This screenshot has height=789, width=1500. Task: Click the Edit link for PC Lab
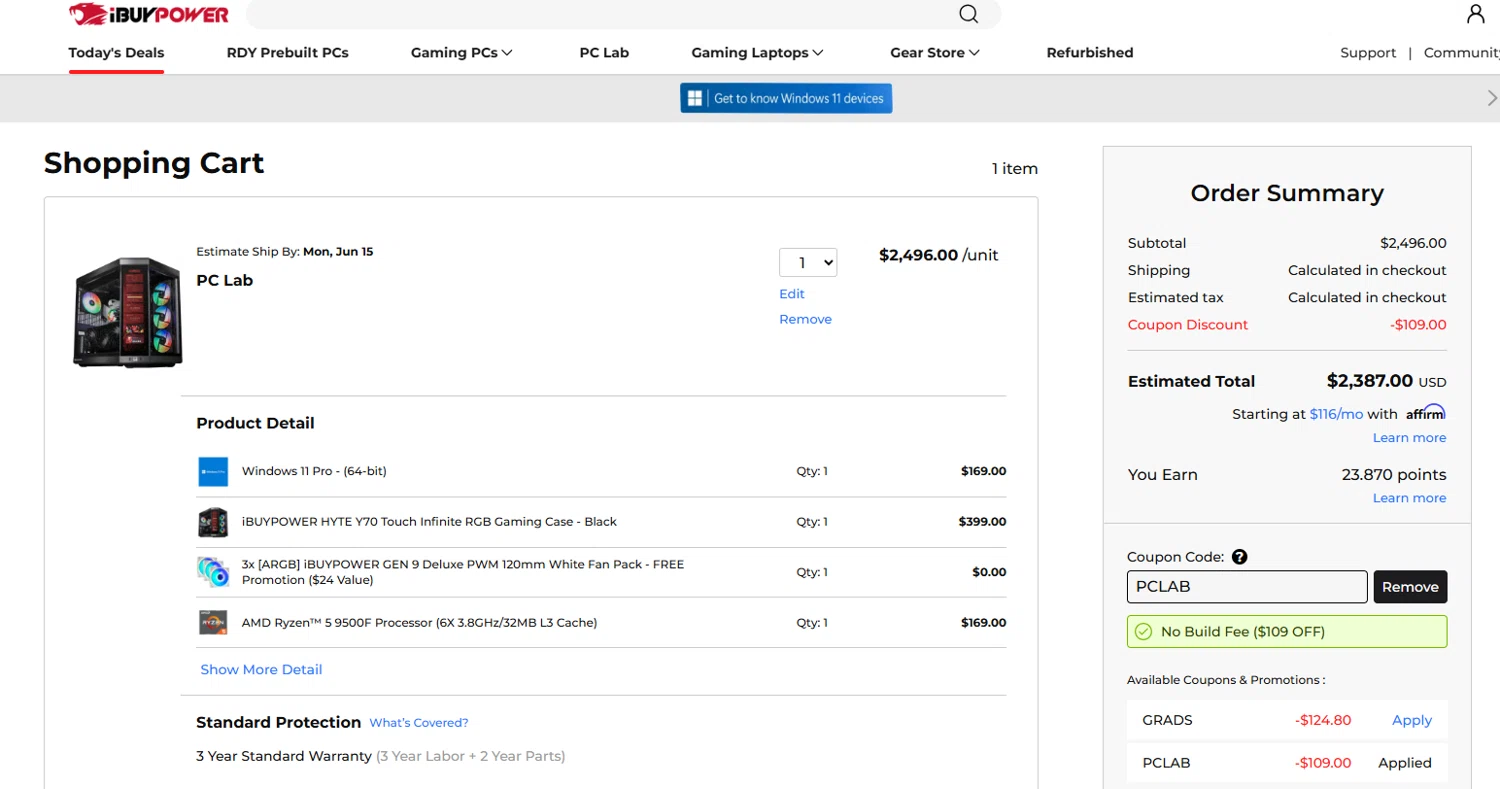(792, 294)
